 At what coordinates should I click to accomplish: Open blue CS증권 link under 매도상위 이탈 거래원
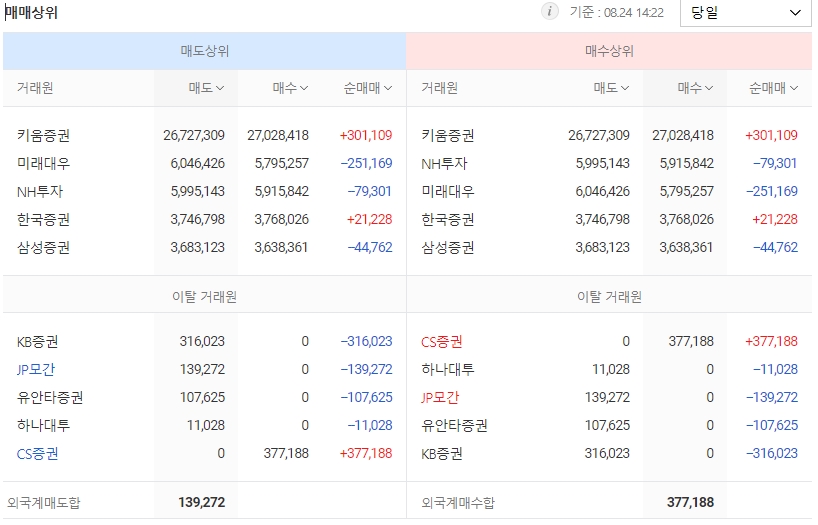click(38, 454)
